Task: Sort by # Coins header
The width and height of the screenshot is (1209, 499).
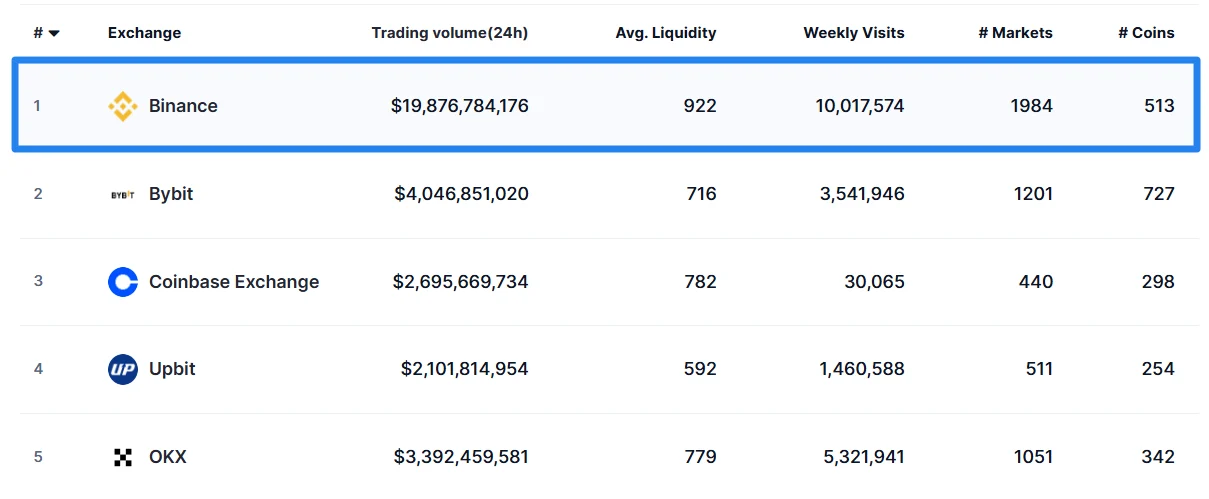Action: coord(1147,33)
